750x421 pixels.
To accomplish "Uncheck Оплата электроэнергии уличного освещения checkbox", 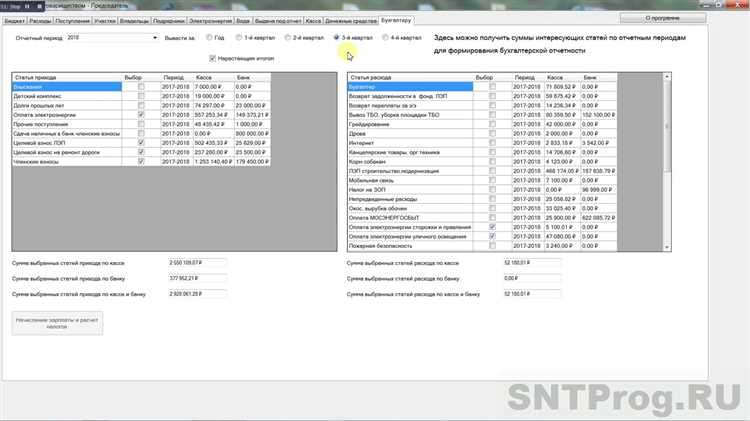I will click(491, 236).
